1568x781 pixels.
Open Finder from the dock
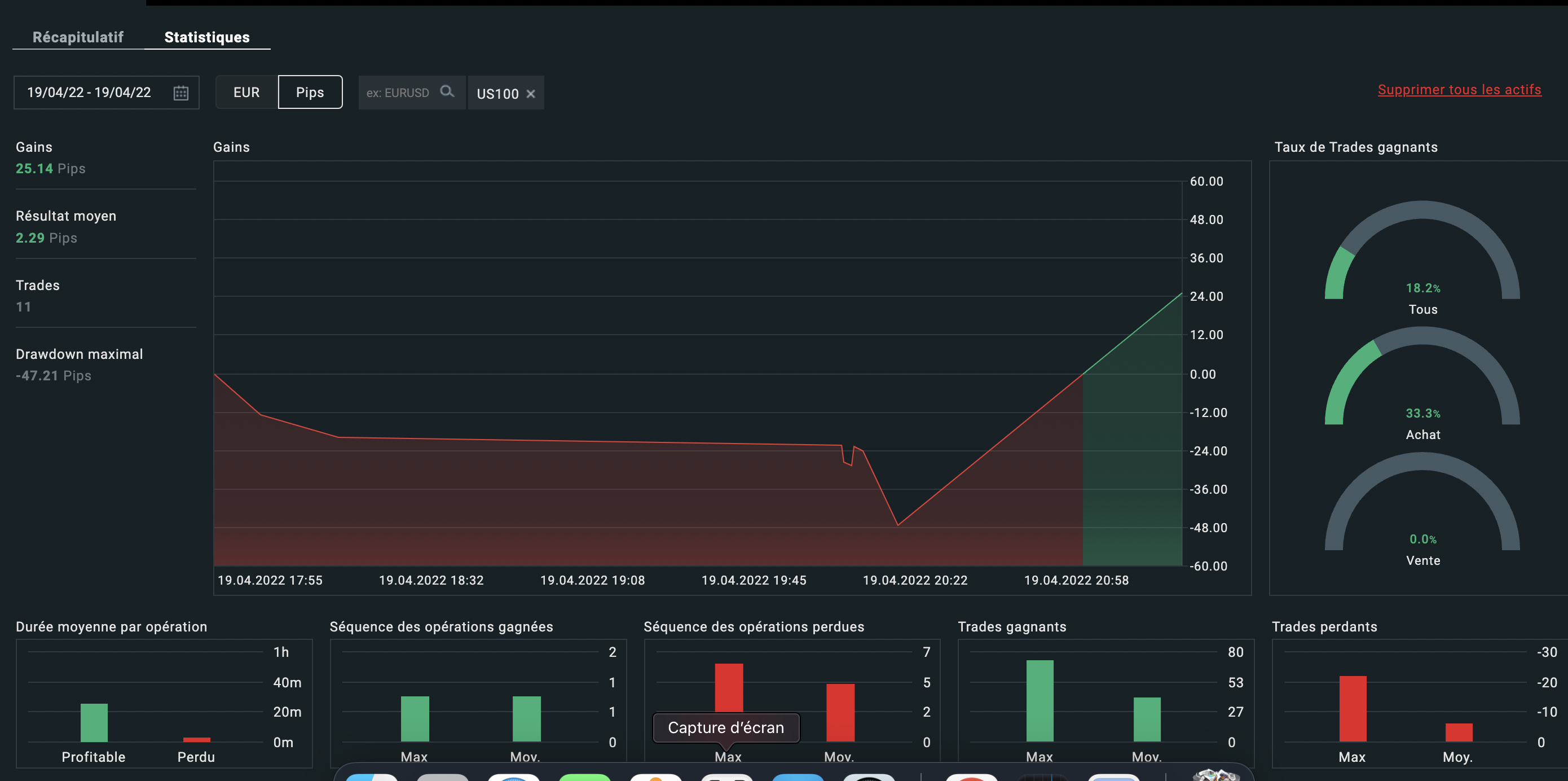pos(371,778)
